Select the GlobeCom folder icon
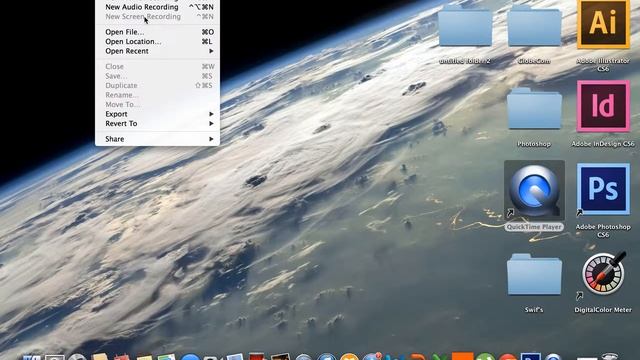This screenshot has width=640, height=360. [x=534, y=26]
